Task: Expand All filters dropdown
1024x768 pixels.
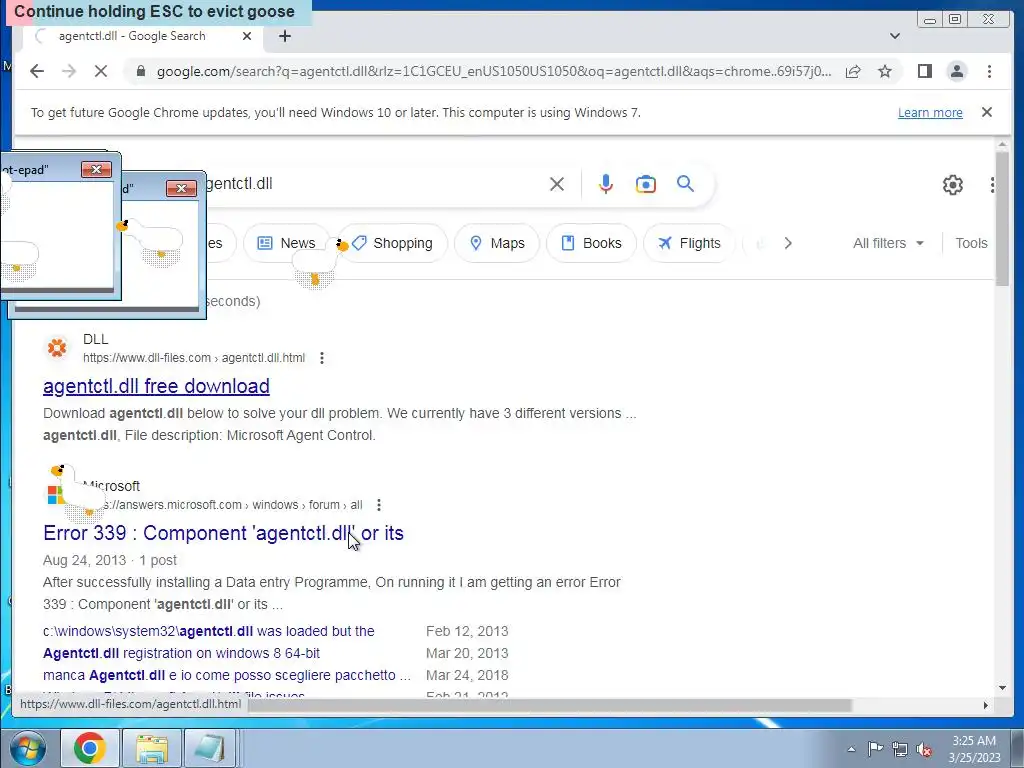Action: tap(888, 243)
